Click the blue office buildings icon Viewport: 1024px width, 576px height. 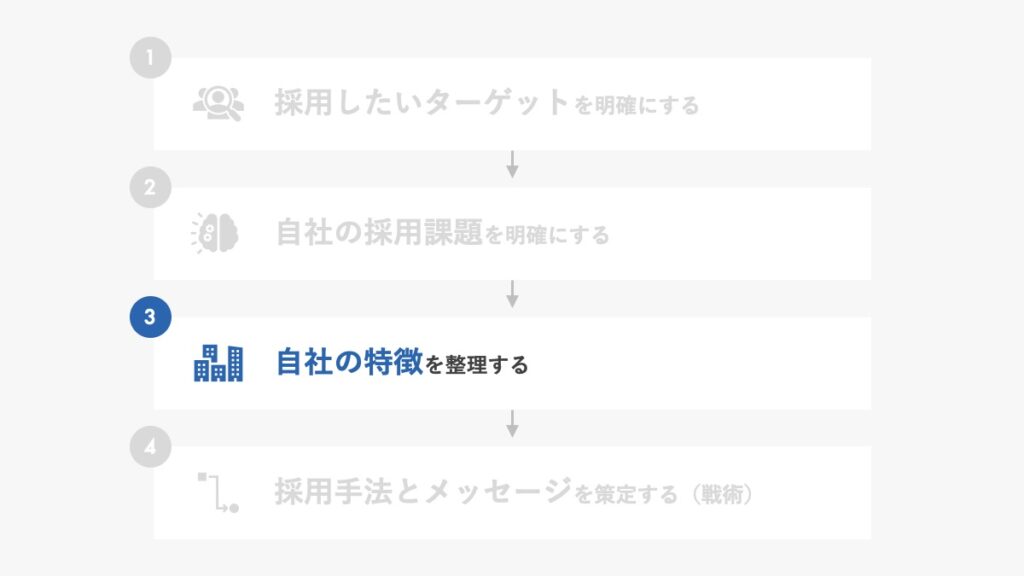tap(218, 363)
